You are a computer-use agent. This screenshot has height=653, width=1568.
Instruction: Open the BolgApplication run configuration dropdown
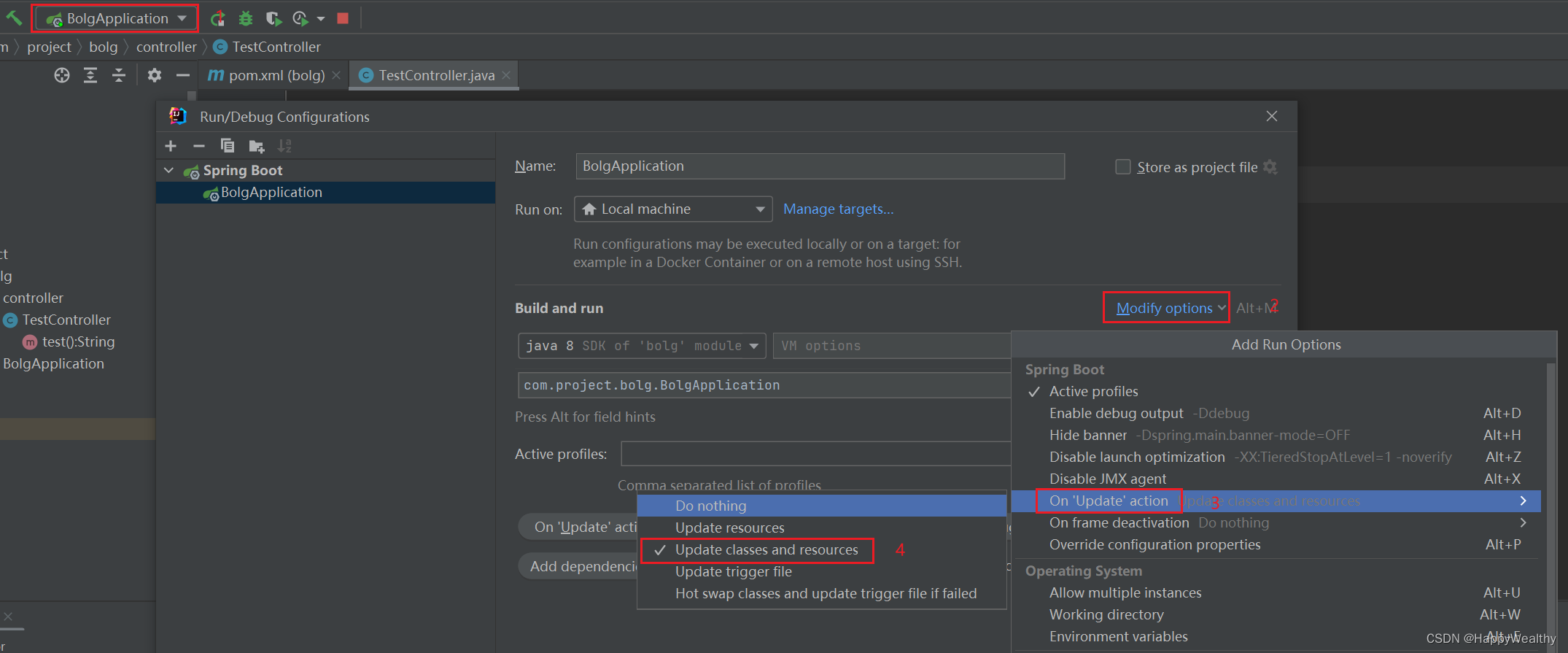[x=115, y=18]
